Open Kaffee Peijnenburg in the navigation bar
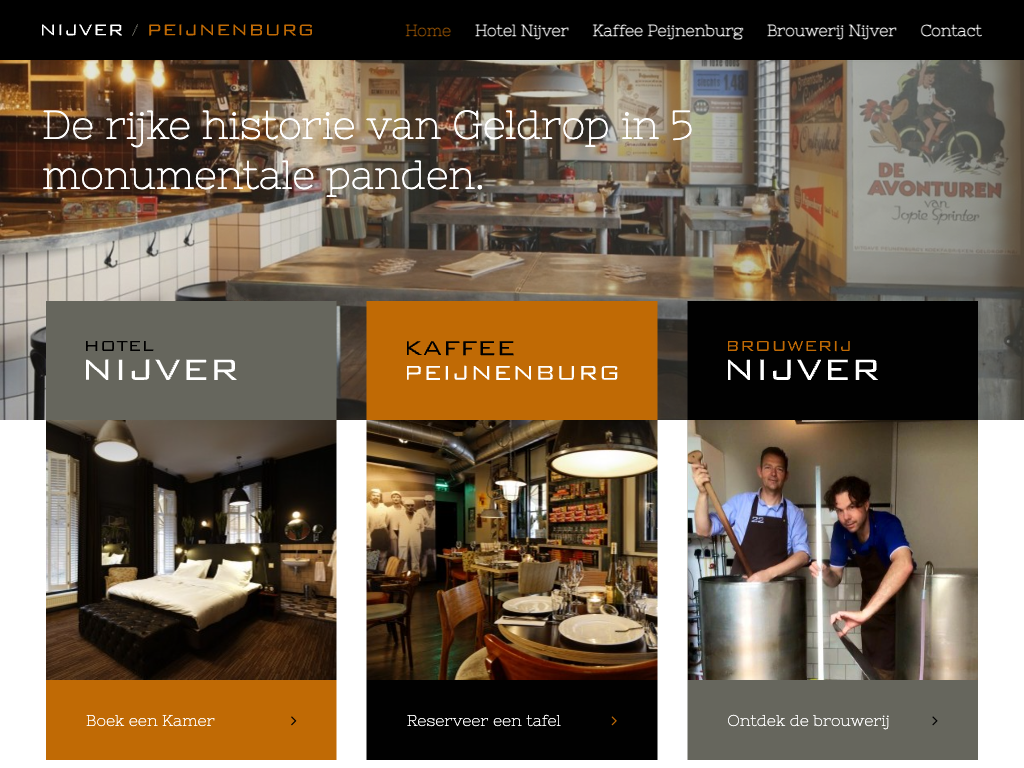Viewport: 1024px width, 768px height. [667, 31]
